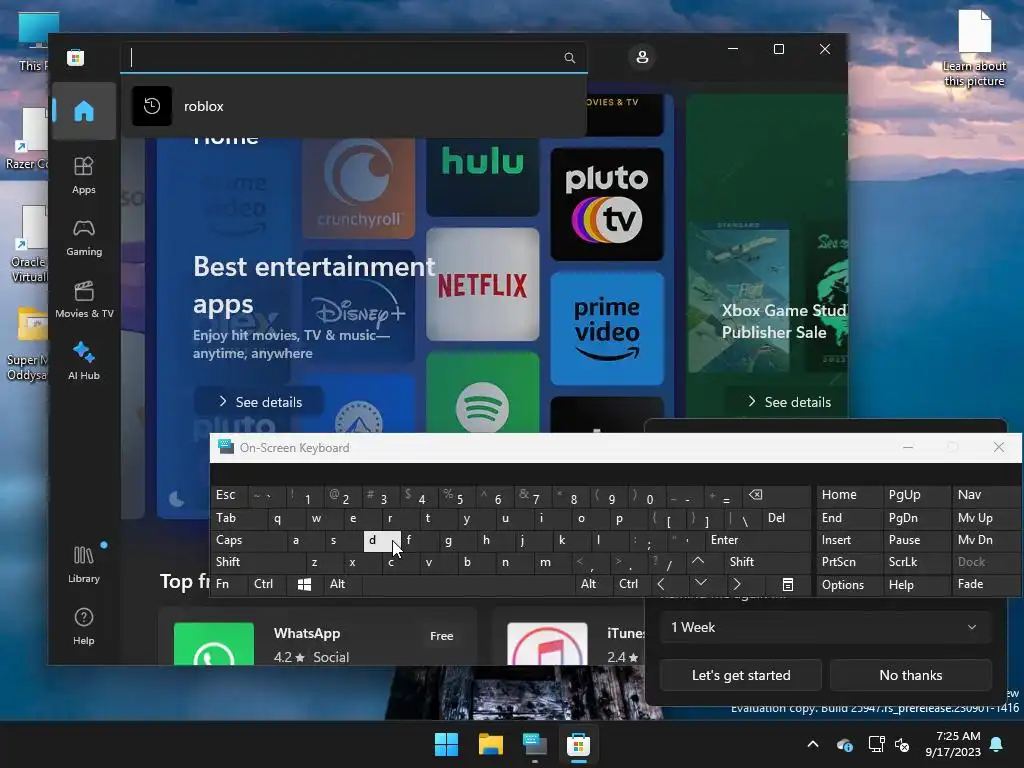Click the space bar on On-Screen Keyboard
The image size is (1024, 768).
(468, 584)
